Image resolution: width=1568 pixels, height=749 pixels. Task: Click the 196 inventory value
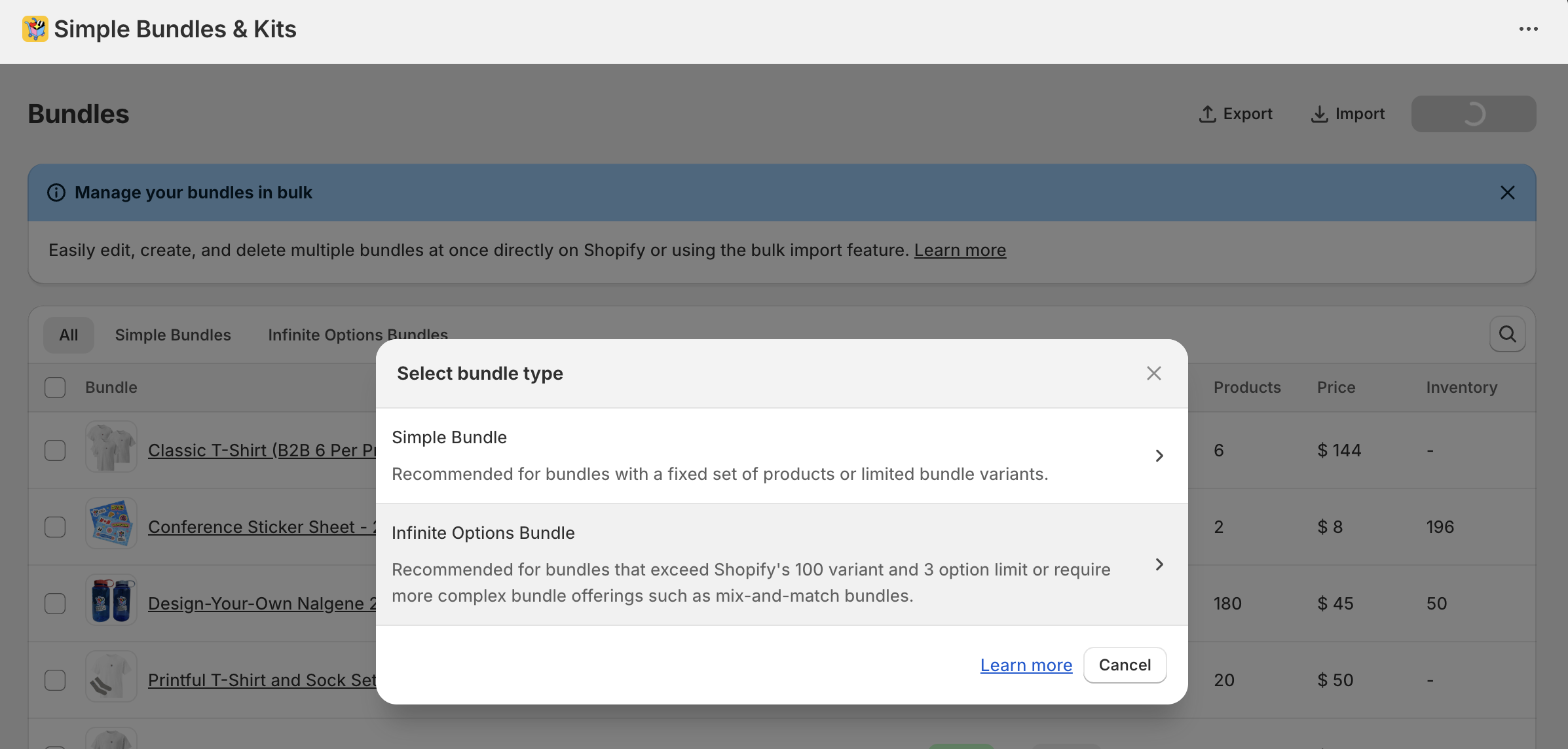(1440, 527)
